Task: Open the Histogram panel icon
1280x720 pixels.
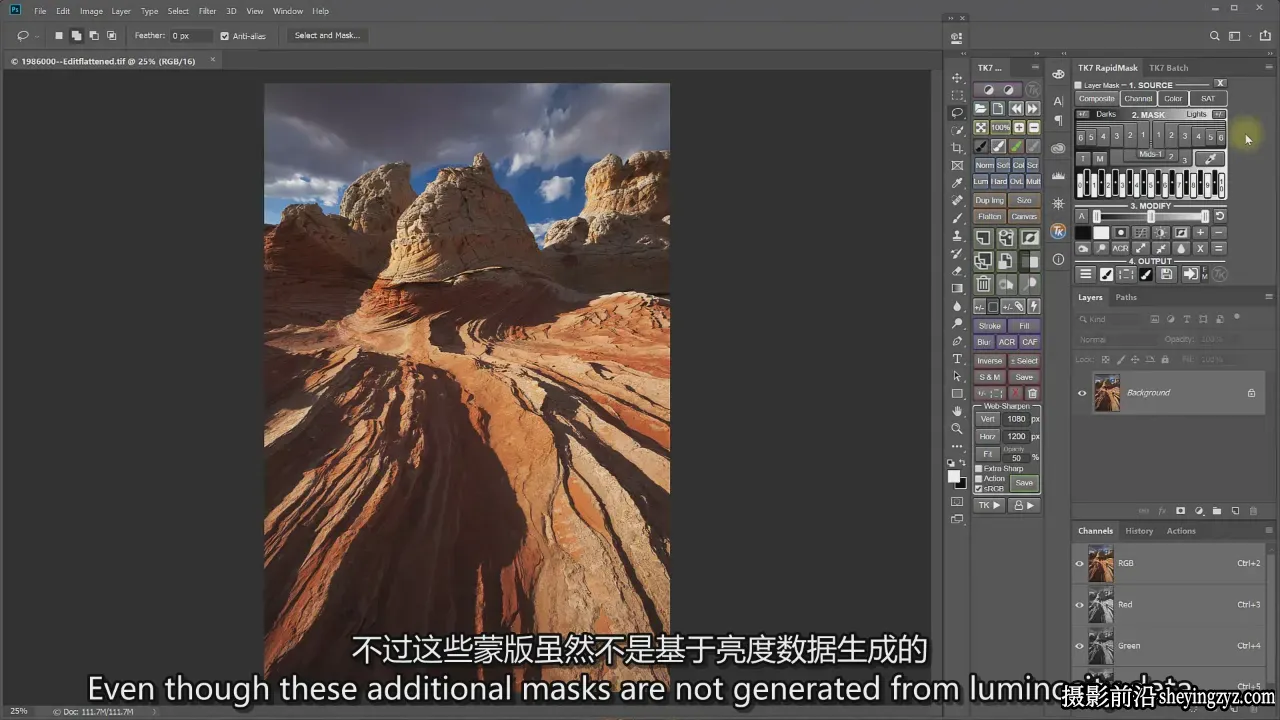Action: (1058, 176)
